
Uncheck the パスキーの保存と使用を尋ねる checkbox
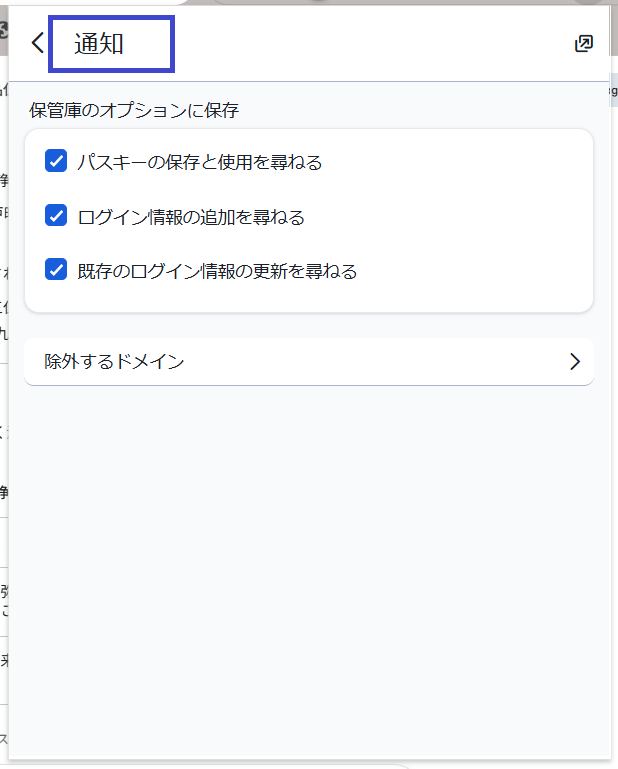tap(56, 161)
